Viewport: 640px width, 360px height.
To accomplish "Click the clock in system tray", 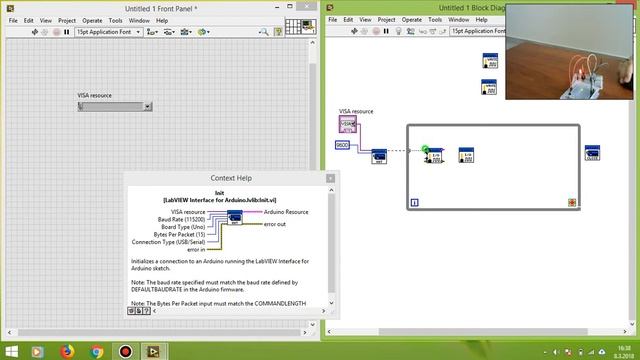I will (x=624, y=352).
